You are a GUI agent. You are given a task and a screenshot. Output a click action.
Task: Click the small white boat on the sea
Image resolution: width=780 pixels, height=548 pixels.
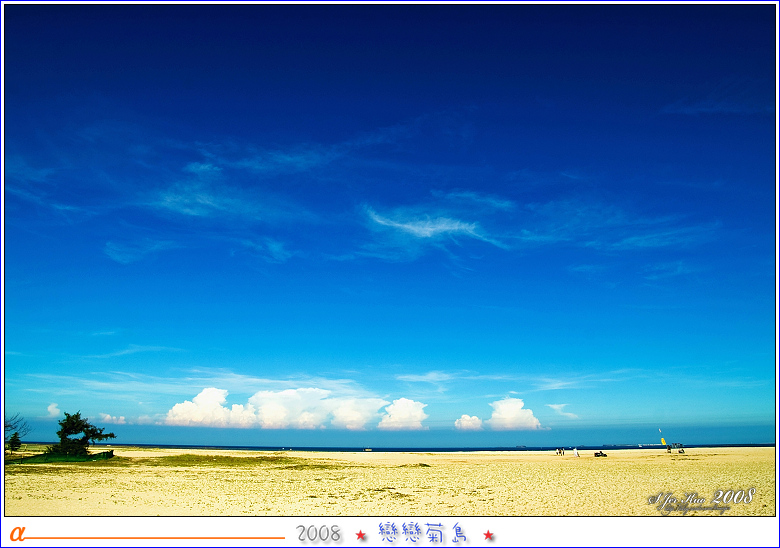click(x=368, y=449)
